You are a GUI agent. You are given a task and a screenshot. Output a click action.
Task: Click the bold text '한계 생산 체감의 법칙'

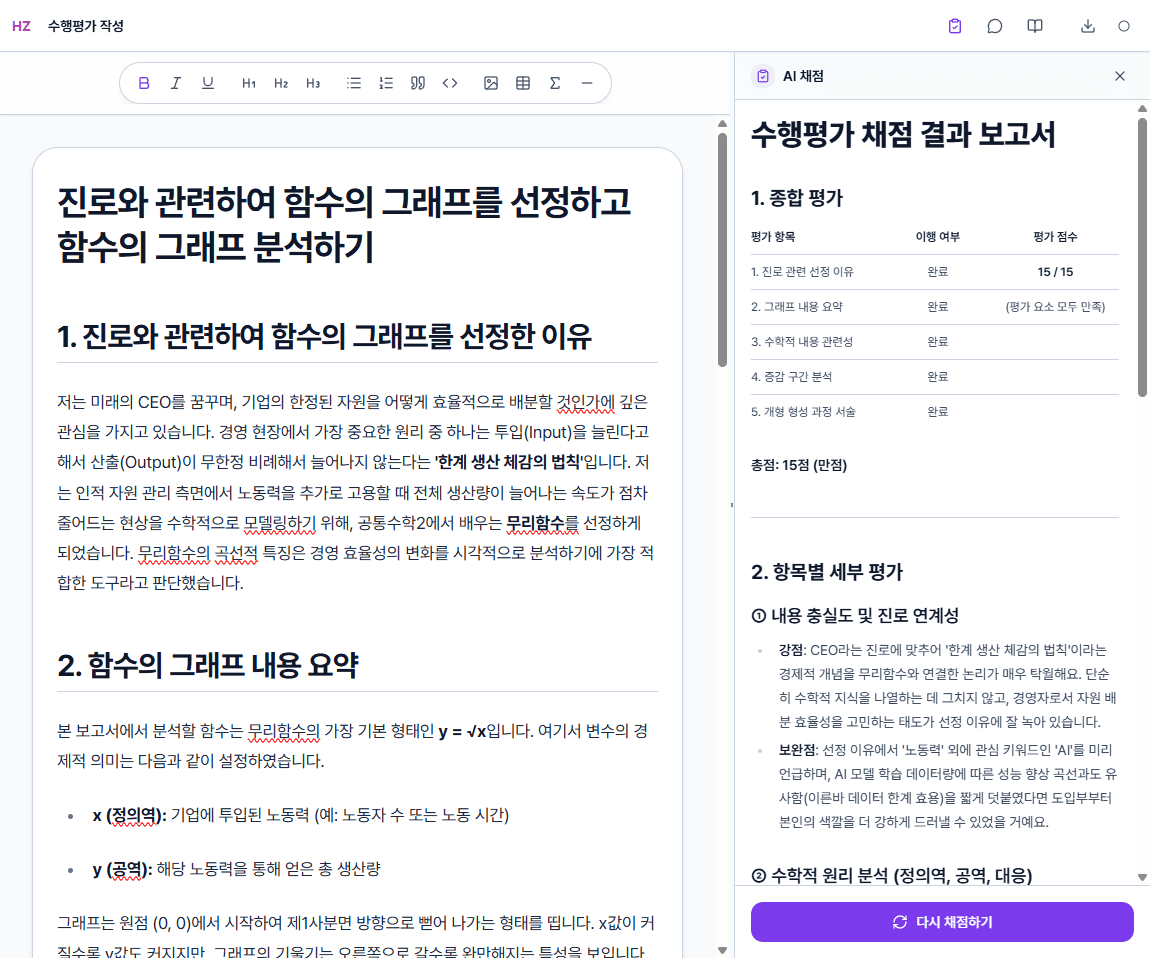(509, 462)
